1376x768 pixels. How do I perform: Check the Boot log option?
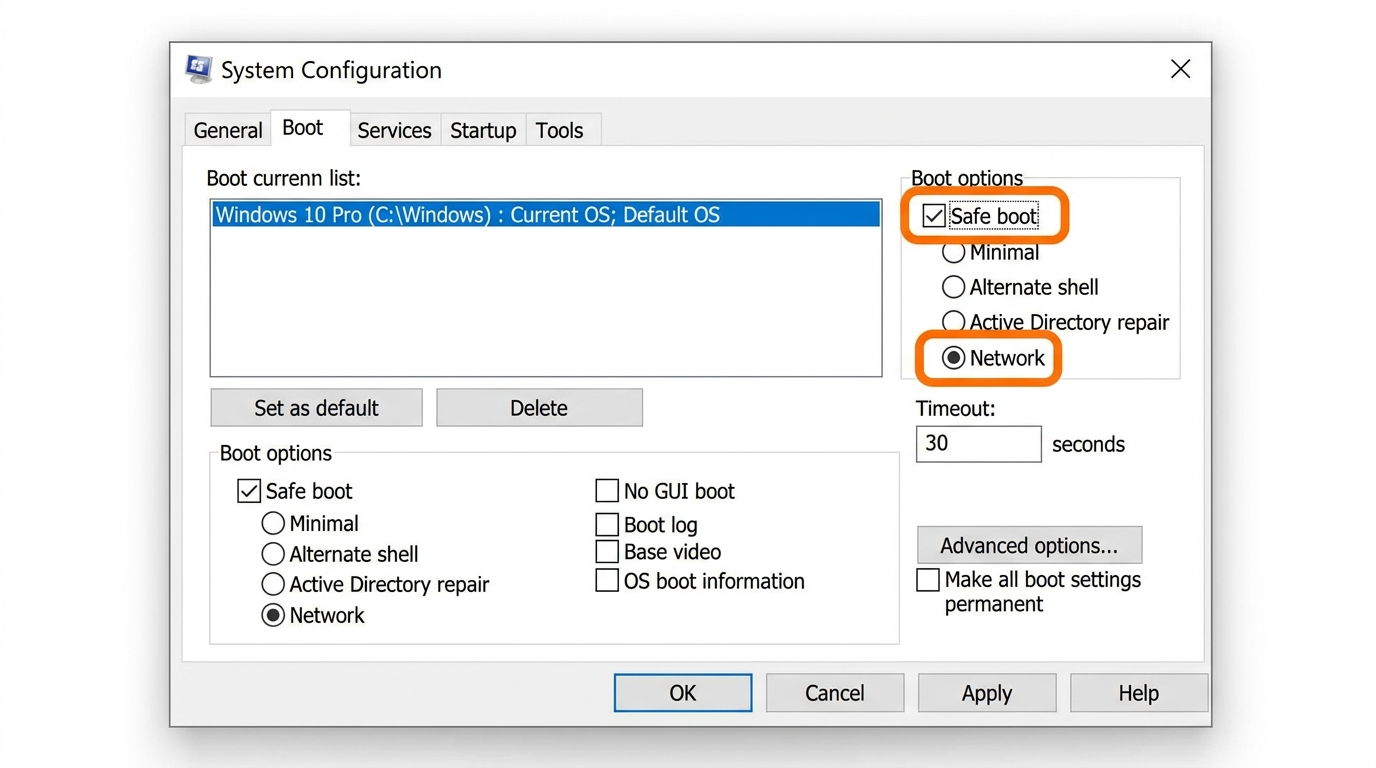coord(607,524)
